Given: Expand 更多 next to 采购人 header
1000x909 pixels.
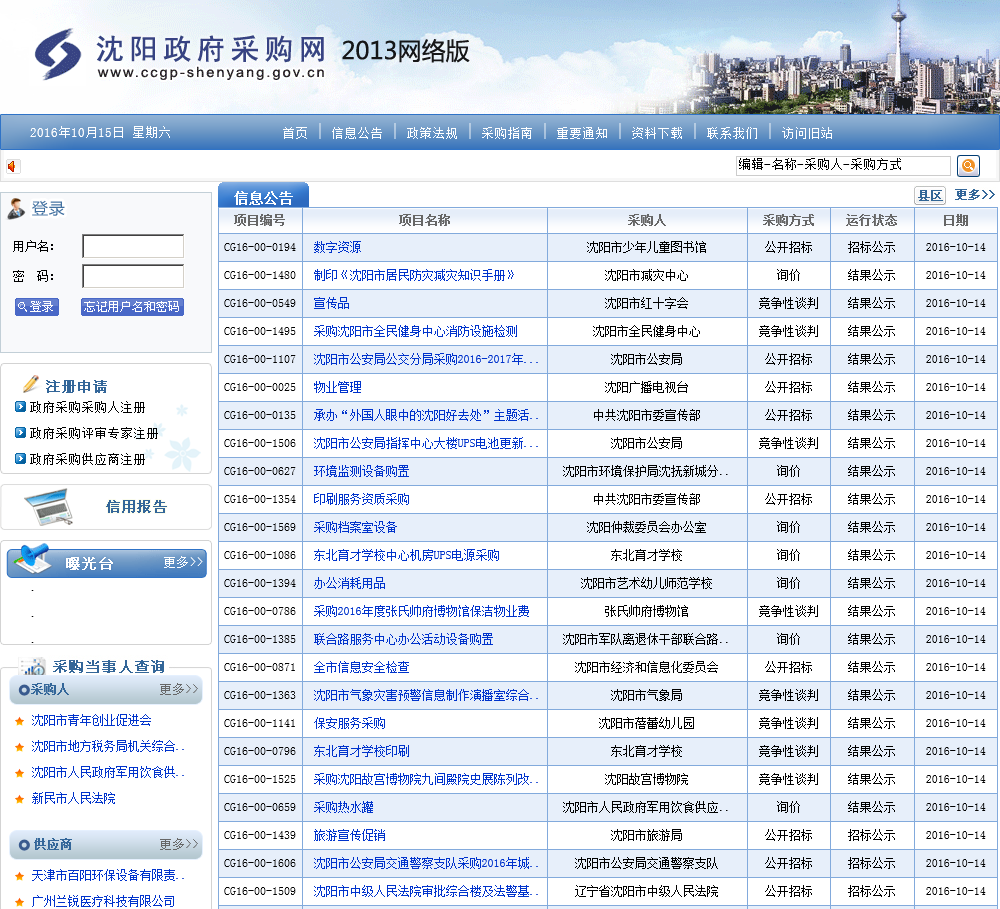Looking at the screenshot, I should [x=179, y=689].
